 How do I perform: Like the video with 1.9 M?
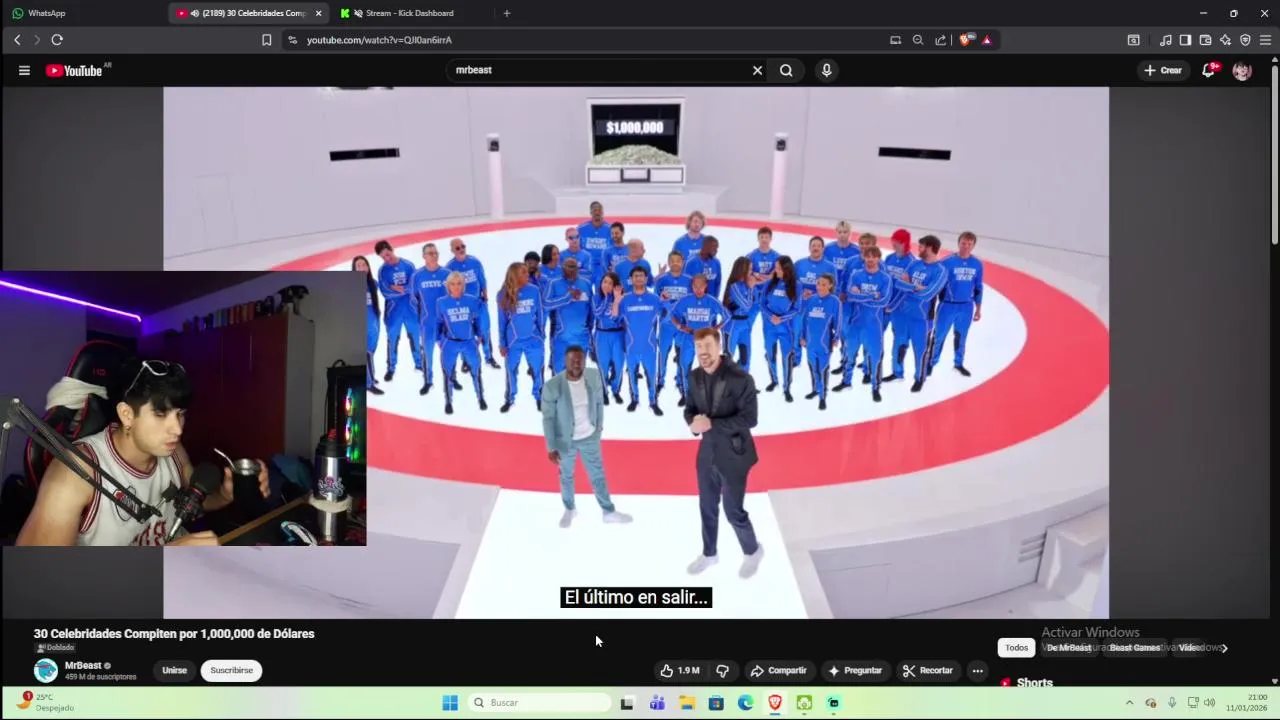(680, 670)
